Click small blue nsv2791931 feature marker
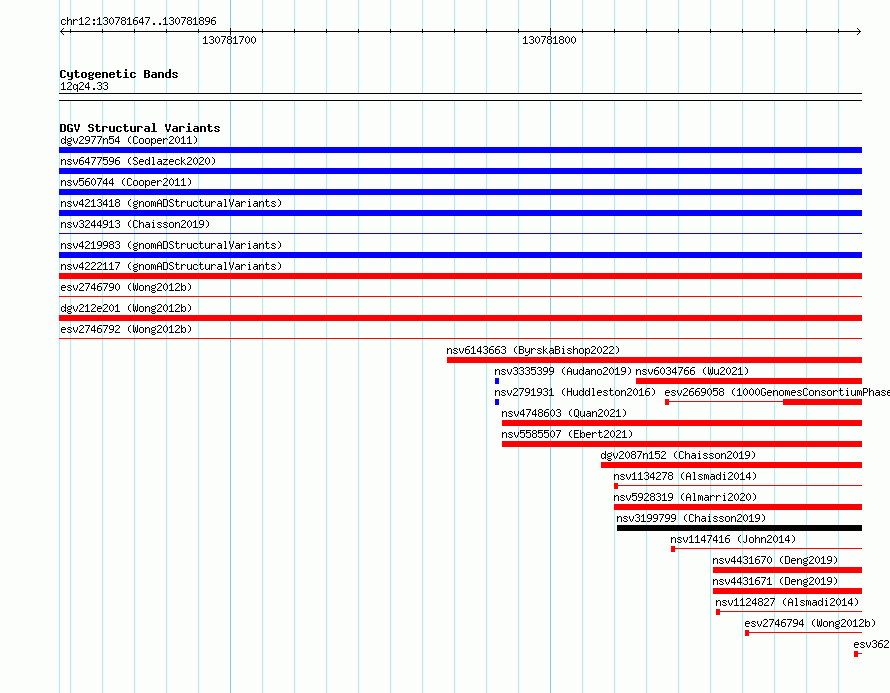The image size is (890, 693). click(x=497, y=402)
